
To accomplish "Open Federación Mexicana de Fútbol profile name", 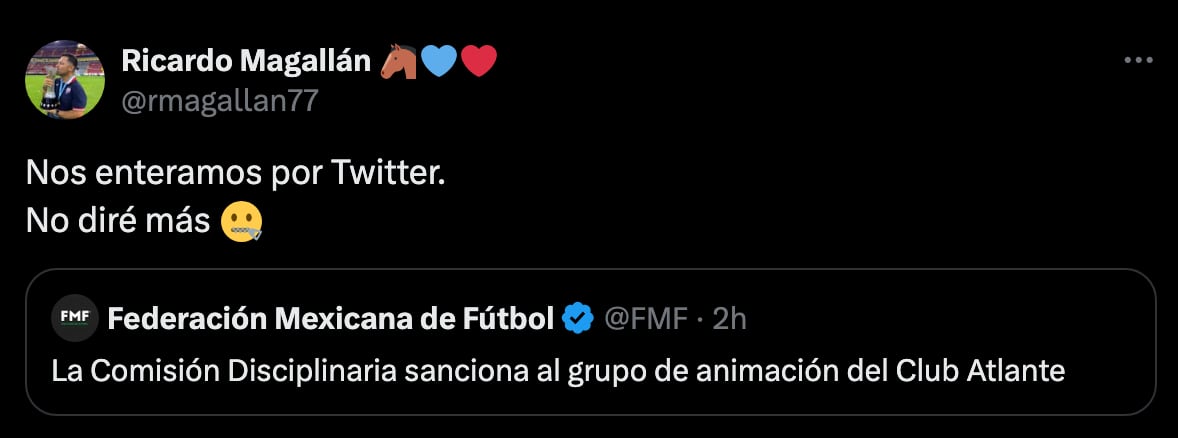I will [330, 319].
